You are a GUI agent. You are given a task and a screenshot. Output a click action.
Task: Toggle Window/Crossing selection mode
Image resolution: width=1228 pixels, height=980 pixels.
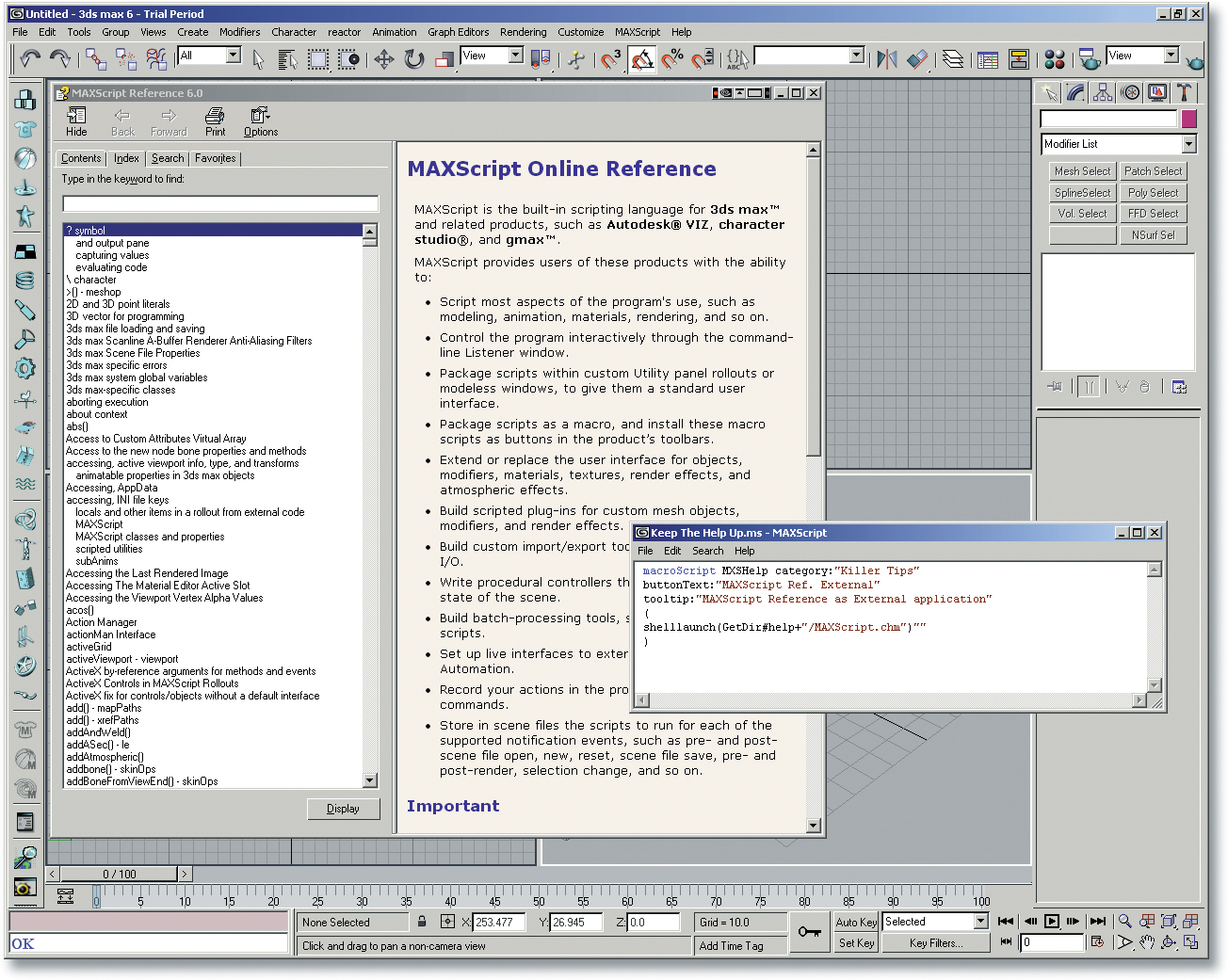[x=348, y=59]
